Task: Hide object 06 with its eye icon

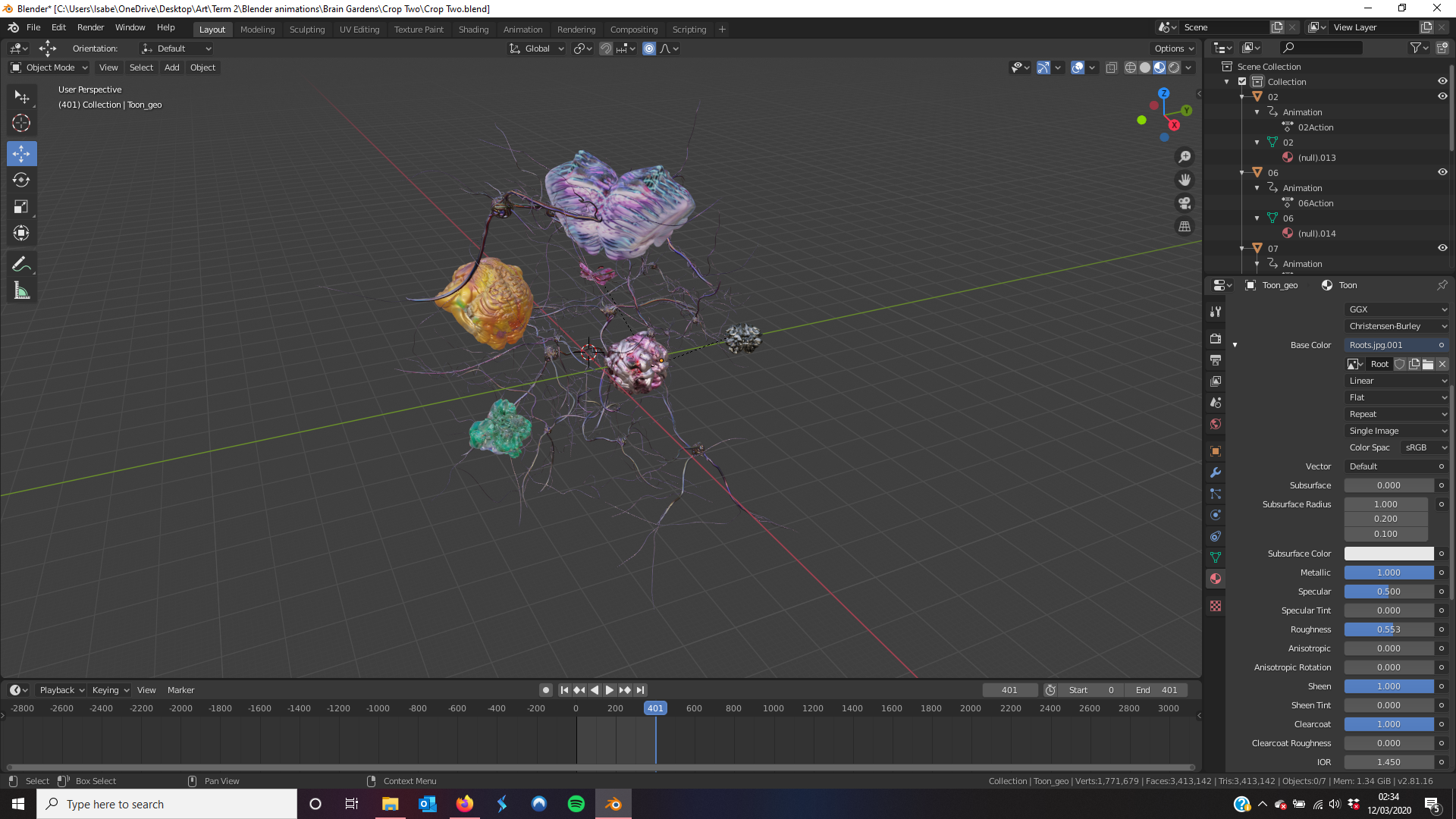Action: coord(1442,172)
